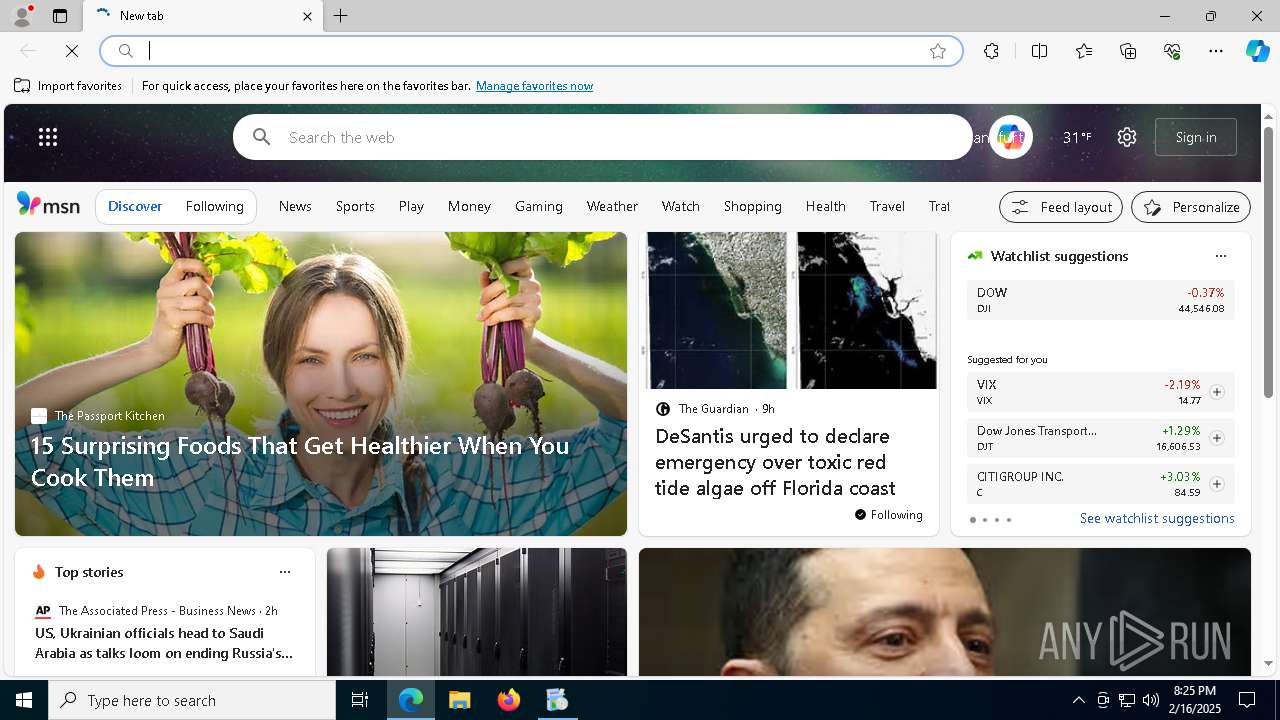Open the Health category

tap(826, 206)
